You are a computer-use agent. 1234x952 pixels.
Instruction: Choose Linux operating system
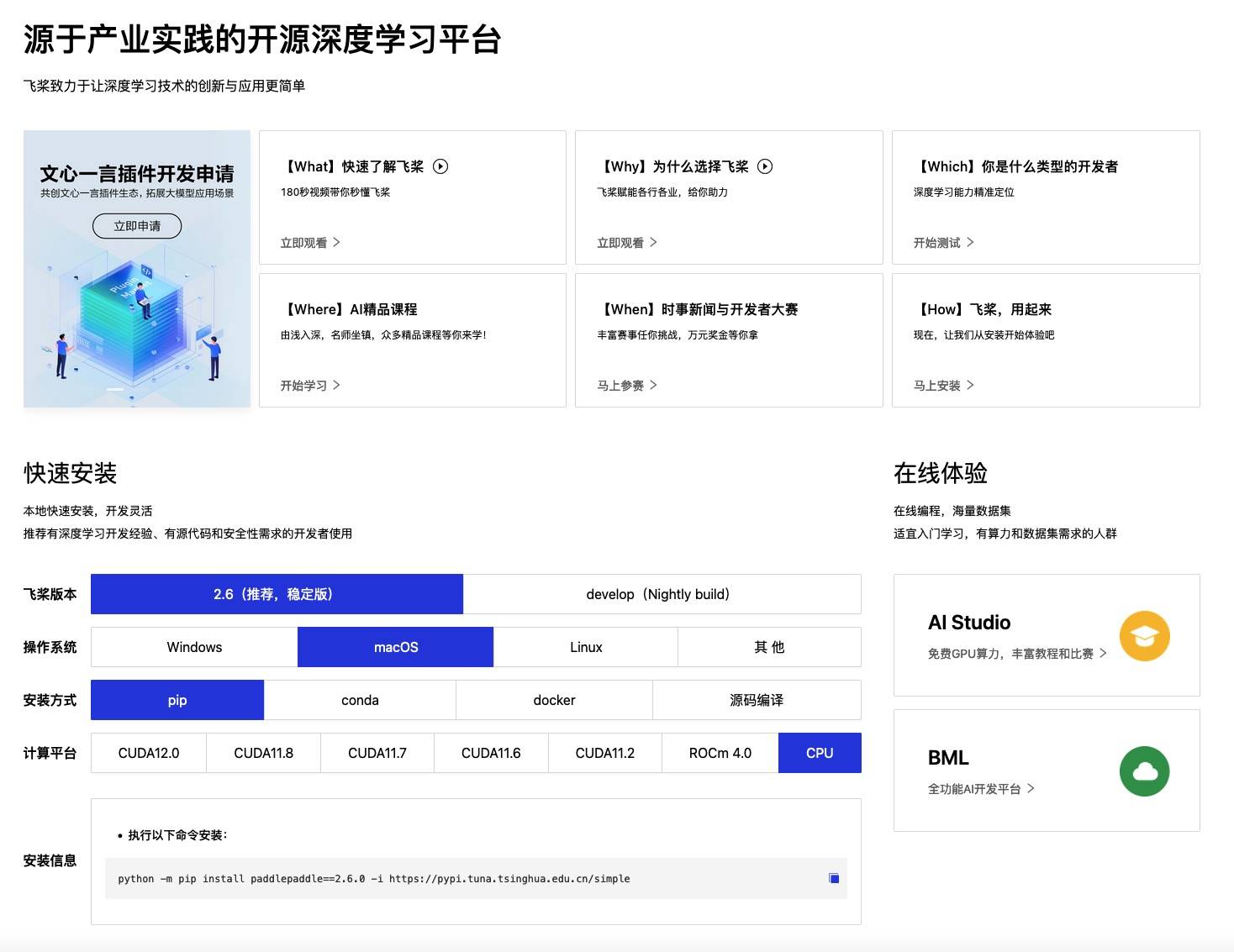[x=586, y=647]
